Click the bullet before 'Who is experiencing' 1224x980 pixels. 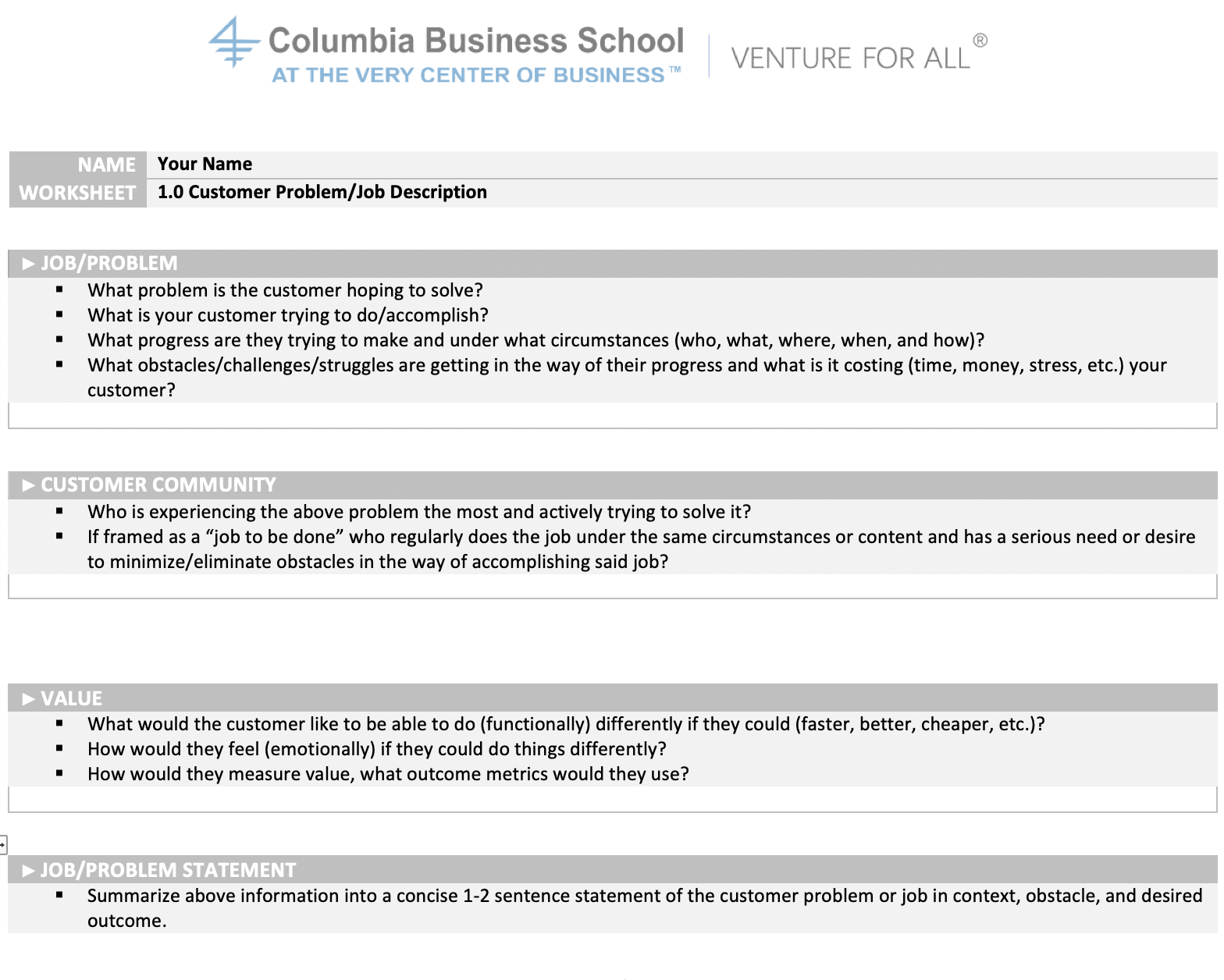point(59,511)
